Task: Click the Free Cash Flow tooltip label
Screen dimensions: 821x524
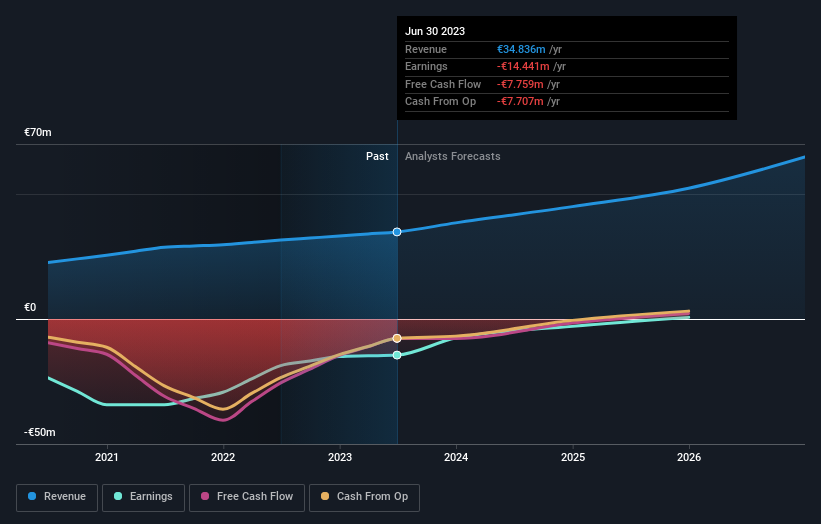Action: 443,84
